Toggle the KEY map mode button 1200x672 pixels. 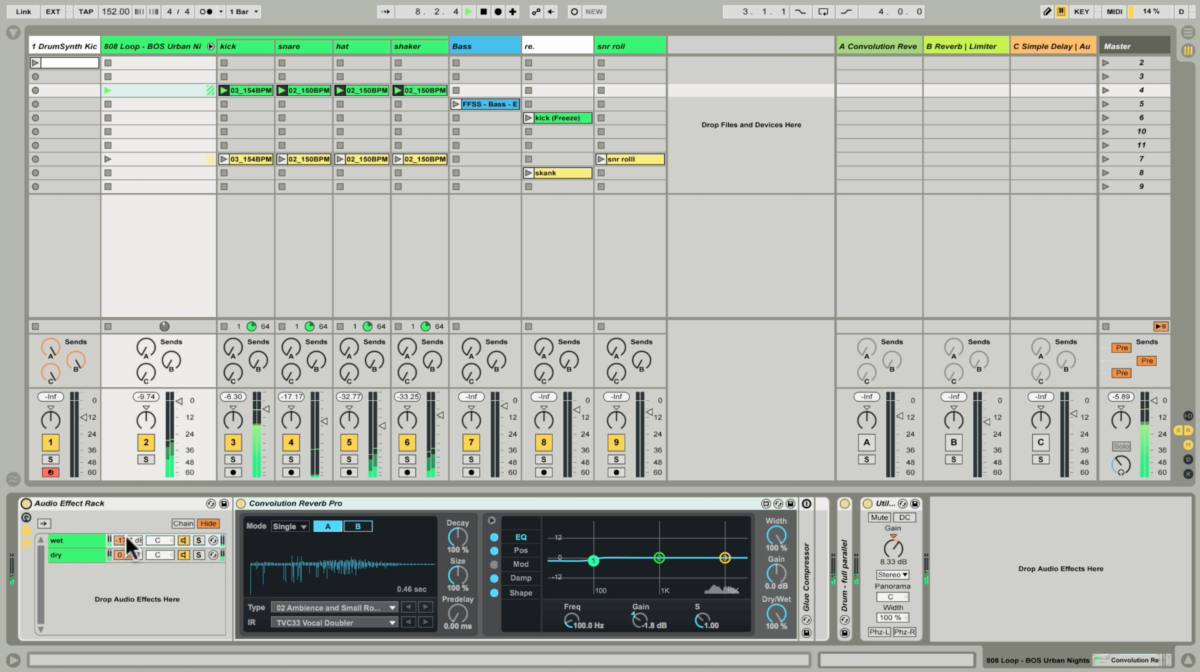pyautogui.click(x=1082, y=12)
